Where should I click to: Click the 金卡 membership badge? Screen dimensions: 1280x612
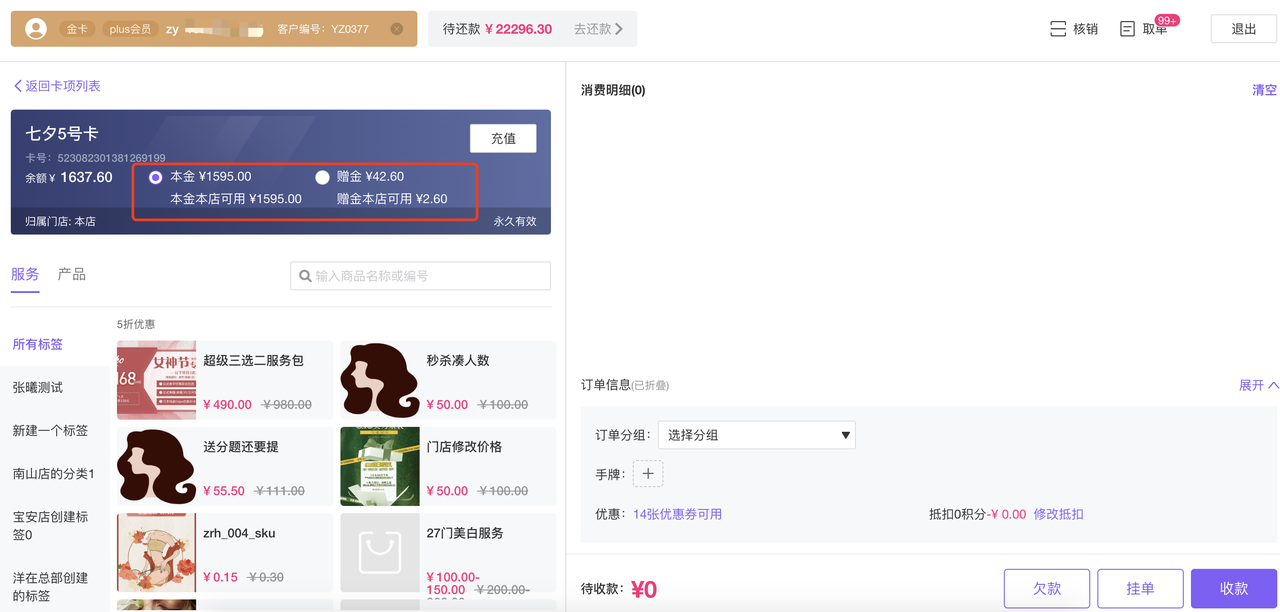click(77, 29)
